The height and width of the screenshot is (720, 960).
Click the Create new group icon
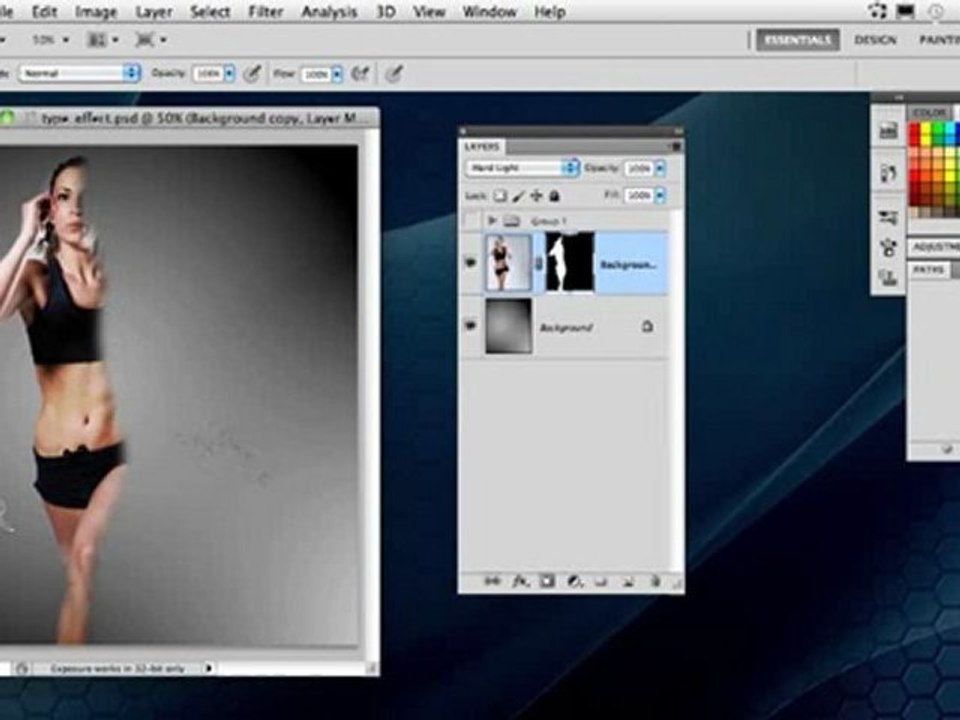click(601, 581)
